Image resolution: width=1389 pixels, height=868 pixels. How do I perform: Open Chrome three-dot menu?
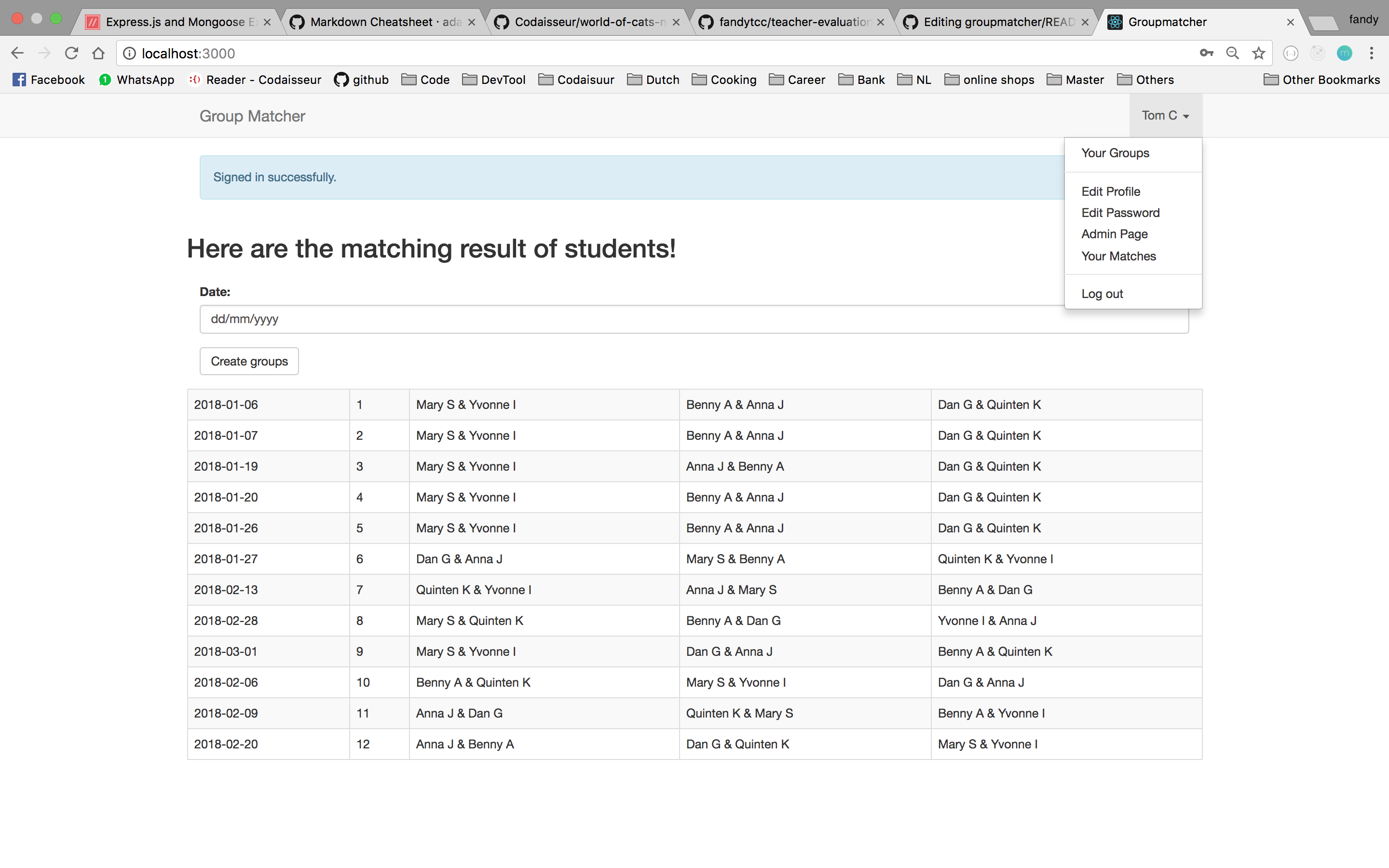coord(1371,54)
